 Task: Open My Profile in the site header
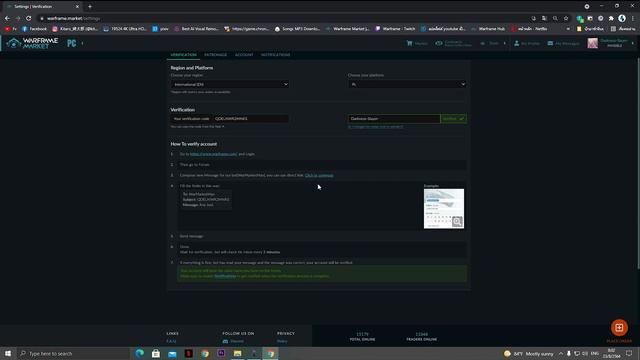tap(527, 43)
